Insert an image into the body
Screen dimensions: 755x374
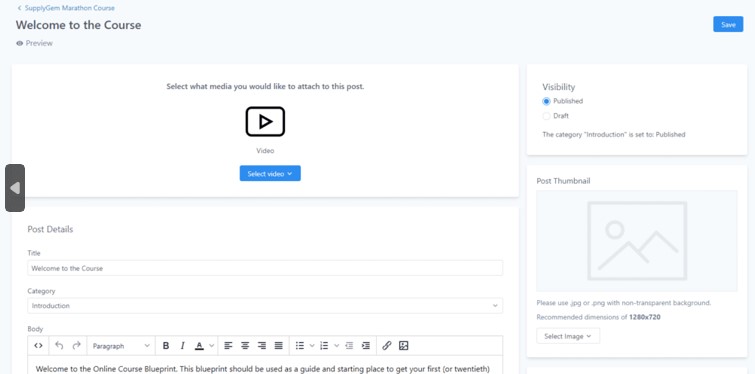pos(404,346)
